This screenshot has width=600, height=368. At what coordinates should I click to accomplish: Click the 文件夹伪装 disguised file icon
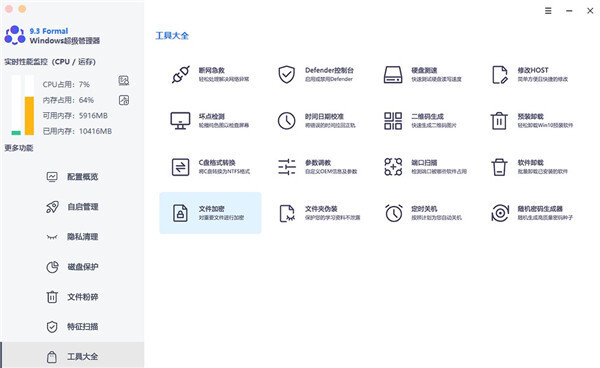click(287, 213)
